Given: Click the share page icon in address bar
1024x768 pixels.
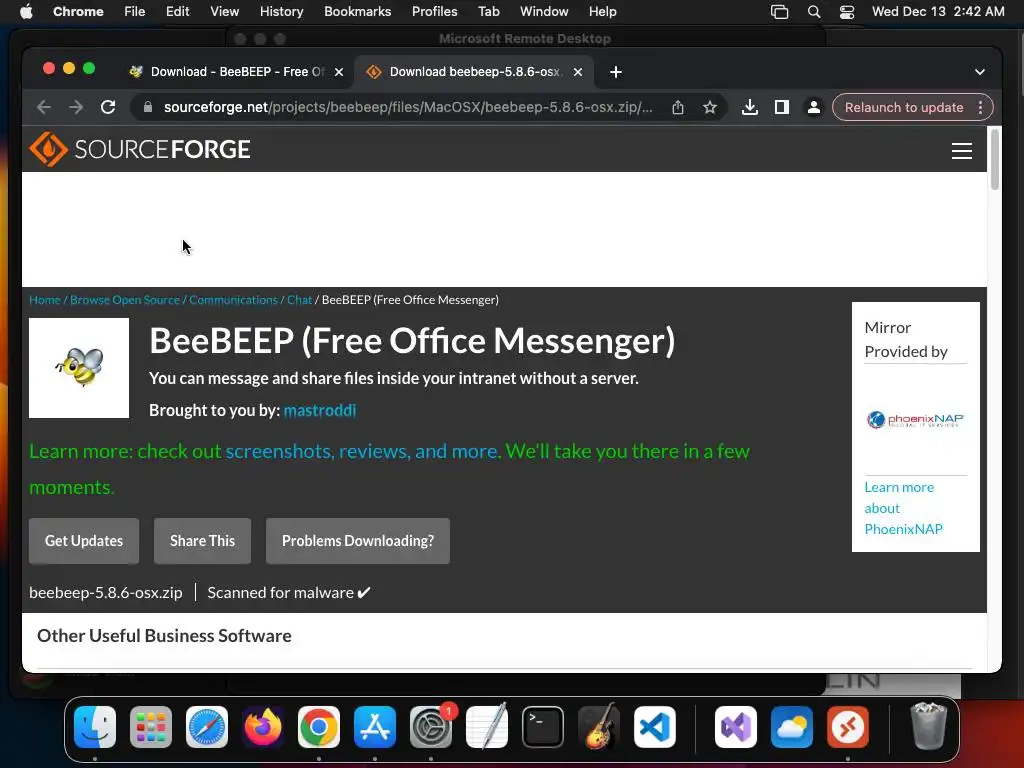Looking at the screenshot, I should [x=678, y=107].
